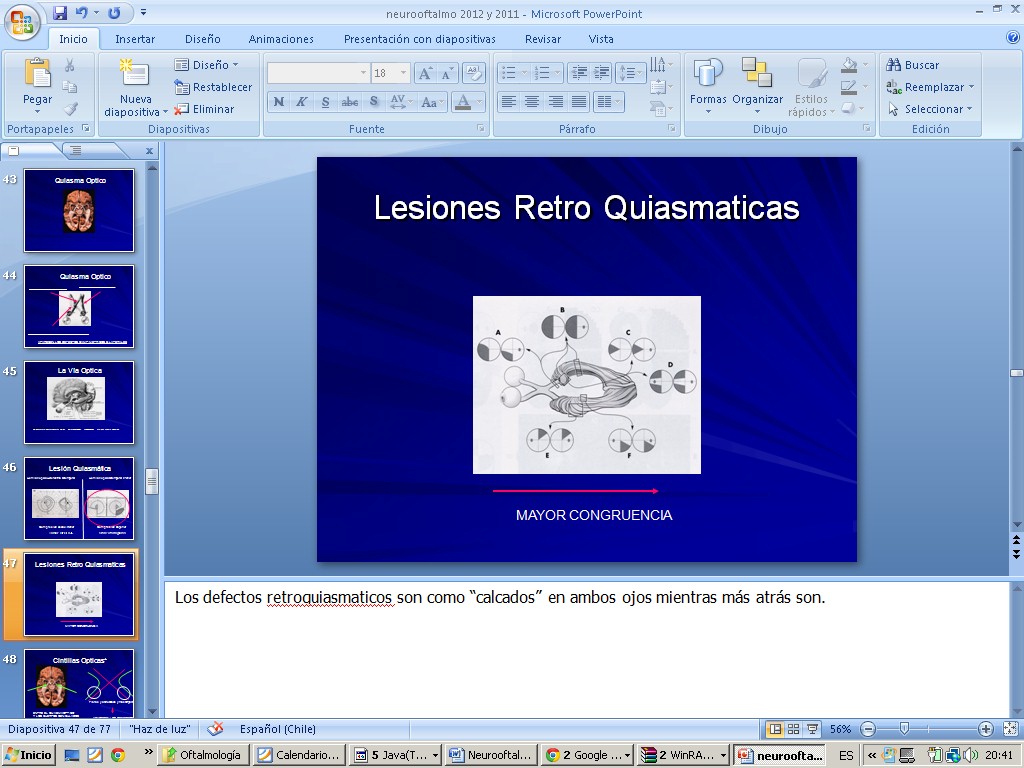1024x768 pixels.
Task: Open the Animaciones ribbon tab
Action: click(x=281, y=39)
